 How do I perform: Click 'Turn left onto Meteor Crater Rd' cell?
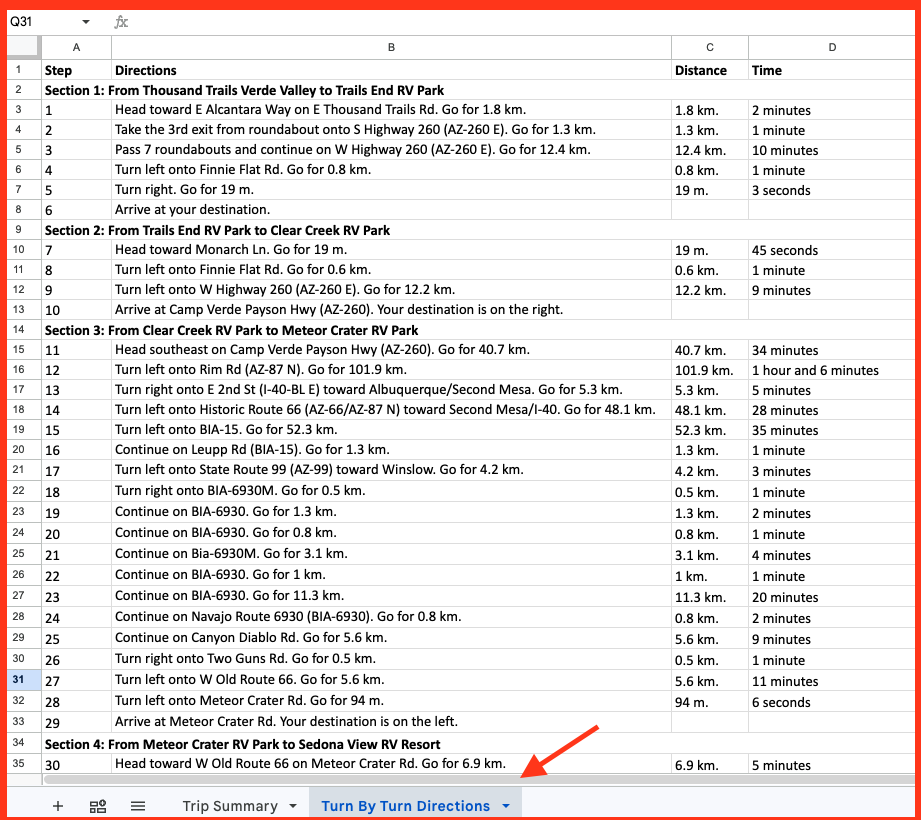pyautogui.click(x=391, y=701)
